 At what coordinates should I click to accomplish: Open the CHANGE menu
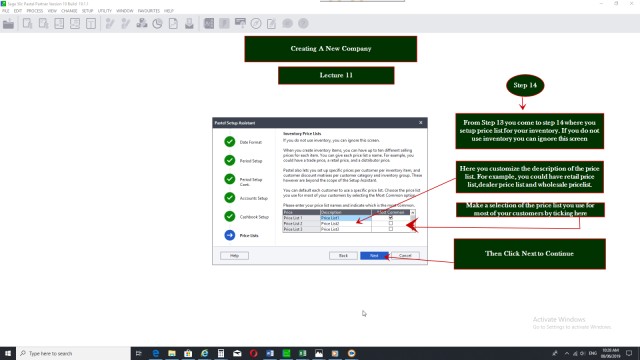pos(69,11)
